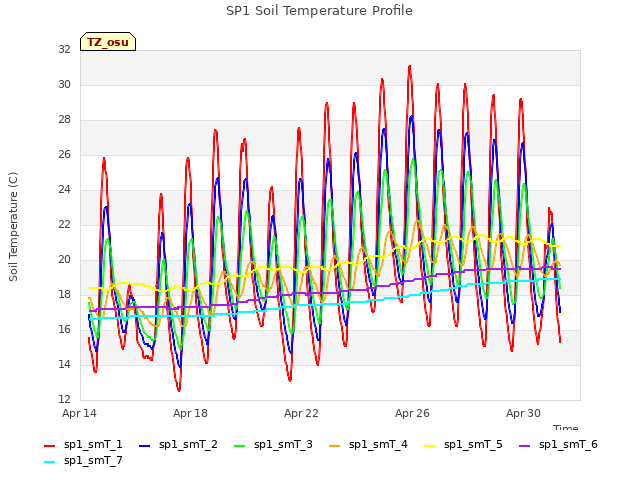640x480 pixels.
Task: Toggle the sp1_smT_7 legend entry
Action: click(x=83, y=460)
